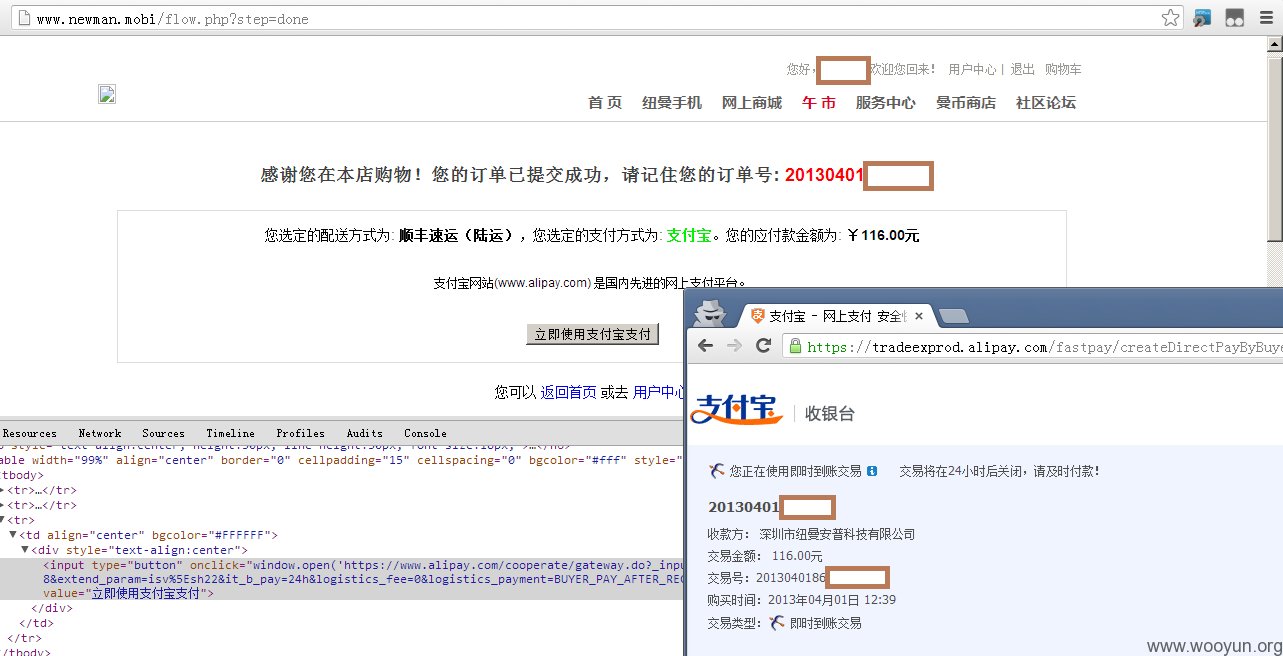Collapse the <td align="center"> node
Viewport: 1283px width, 656px height.
[13, 535]
